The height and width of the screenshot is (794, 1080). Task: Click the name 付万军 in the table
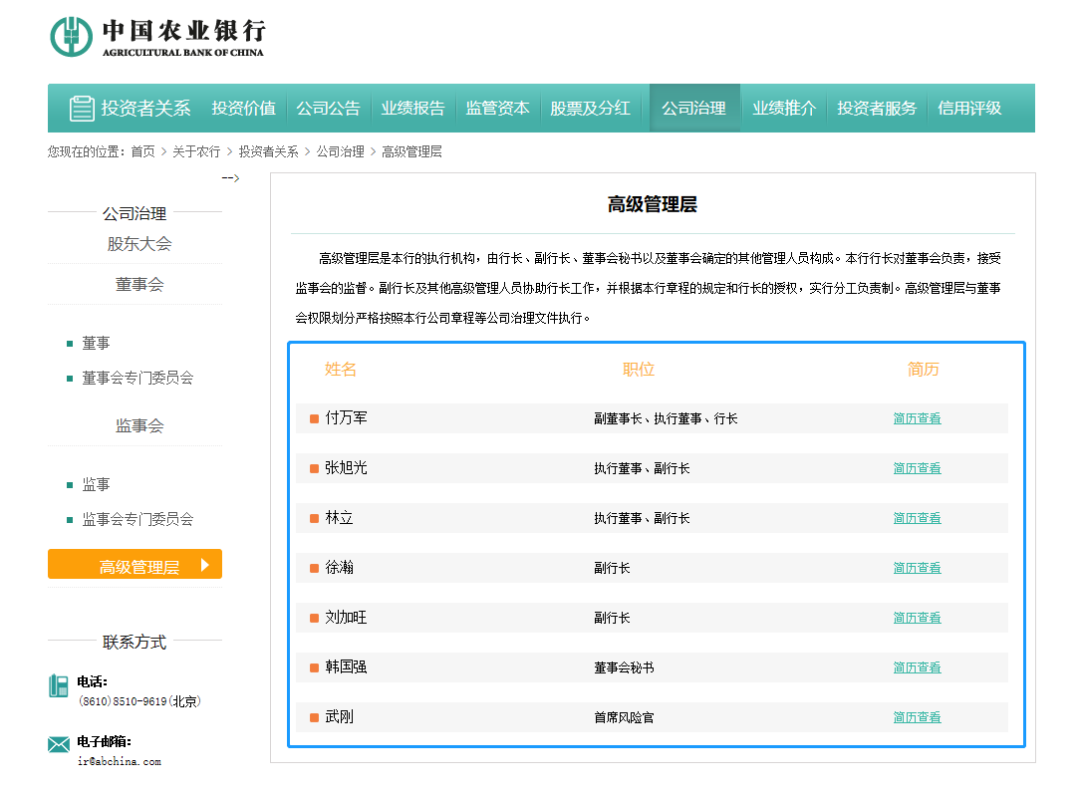click(x=346, y=418)
